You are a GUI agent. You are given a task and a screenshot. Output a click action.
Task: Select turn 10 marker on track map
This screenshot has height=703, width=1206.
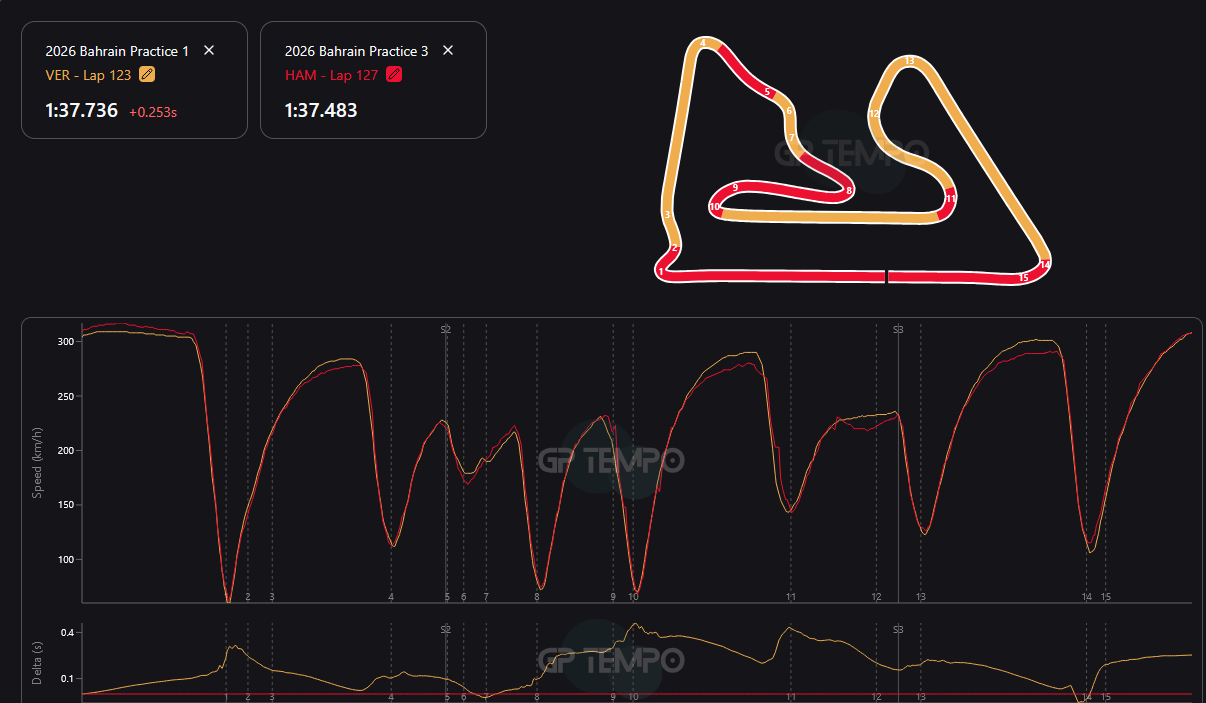point(714,207)
